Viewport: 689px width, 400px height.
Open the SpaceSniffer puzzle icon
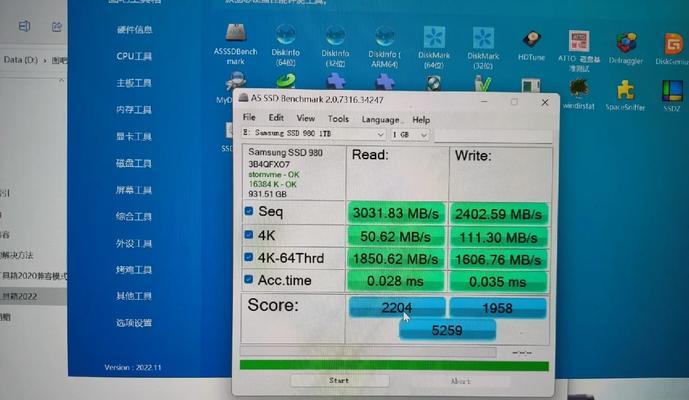pos(626,90)
